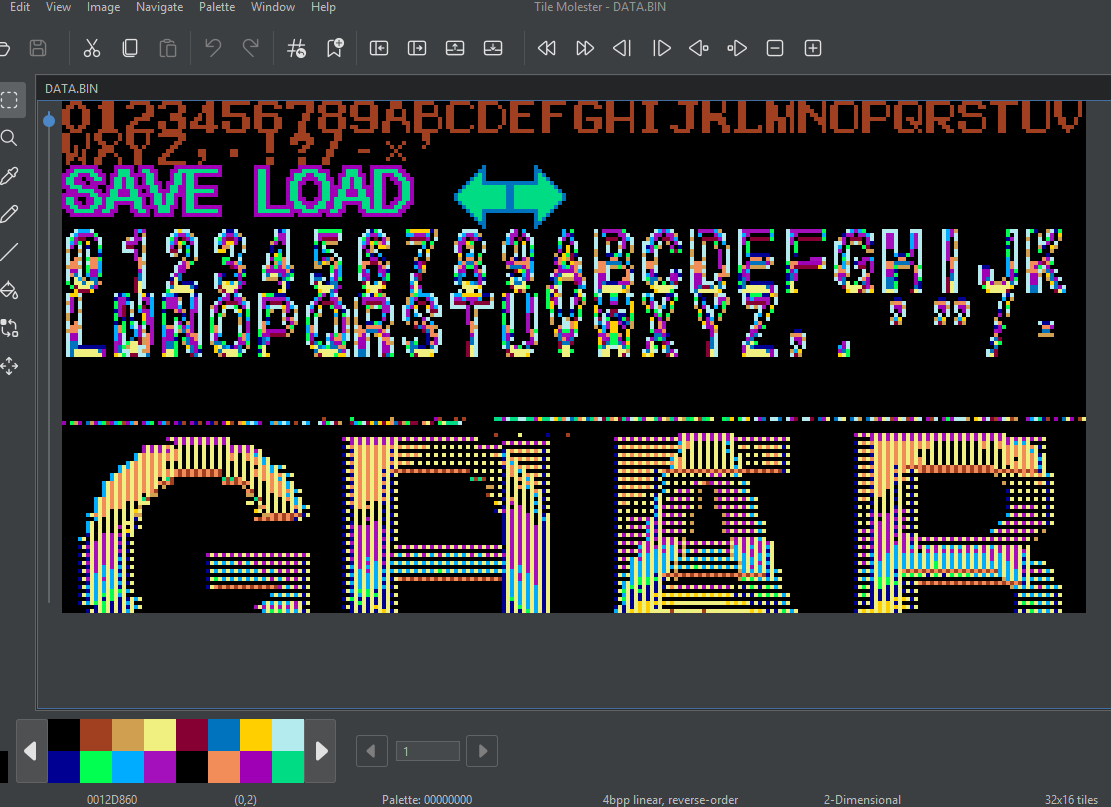Screen dimensions: 1111x807
Task: Activate the Line drawing tool
Action: [10, 252]
